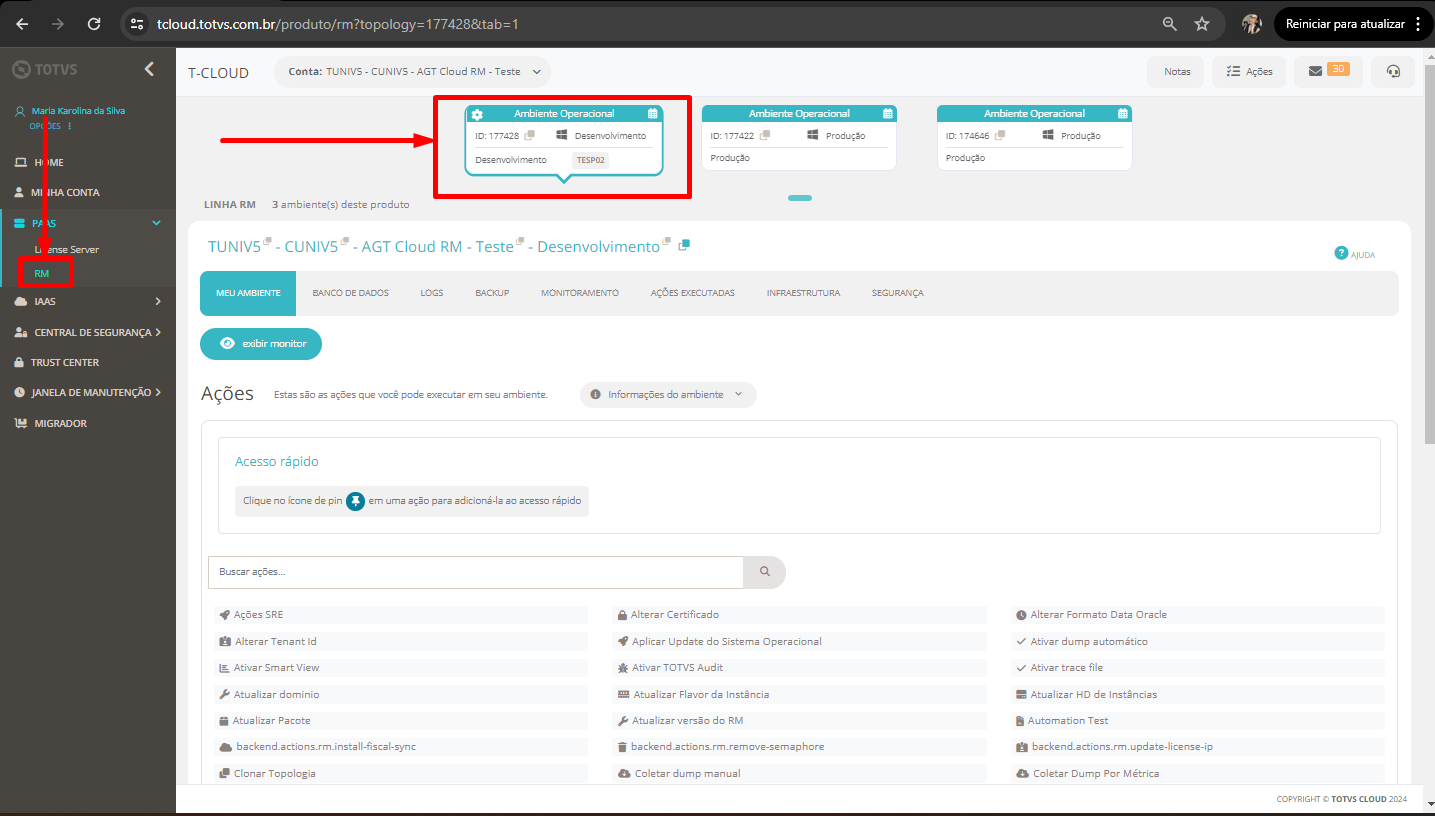1435x816 pixels.
Task: Click the browser back arrow
Action: (x=22, y=23)
